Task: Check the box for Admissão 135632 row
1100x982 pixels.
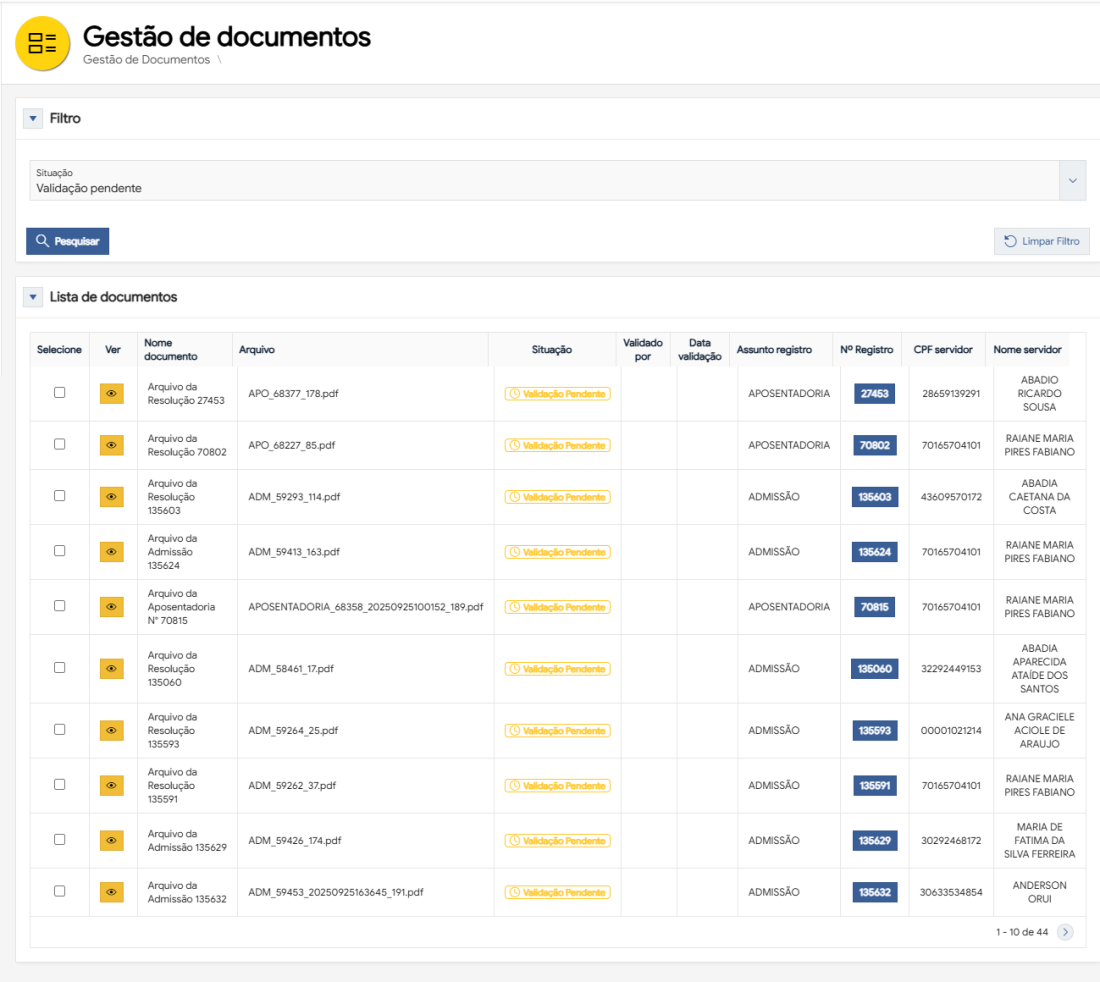Action: click(x=60, y=891)
